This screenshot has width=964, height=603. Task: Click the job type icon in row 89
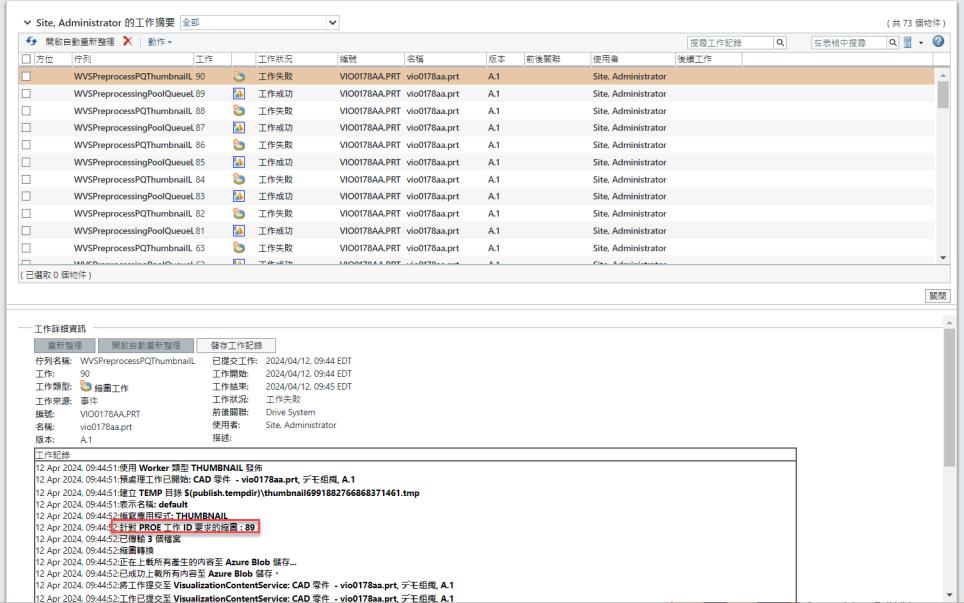239,93
